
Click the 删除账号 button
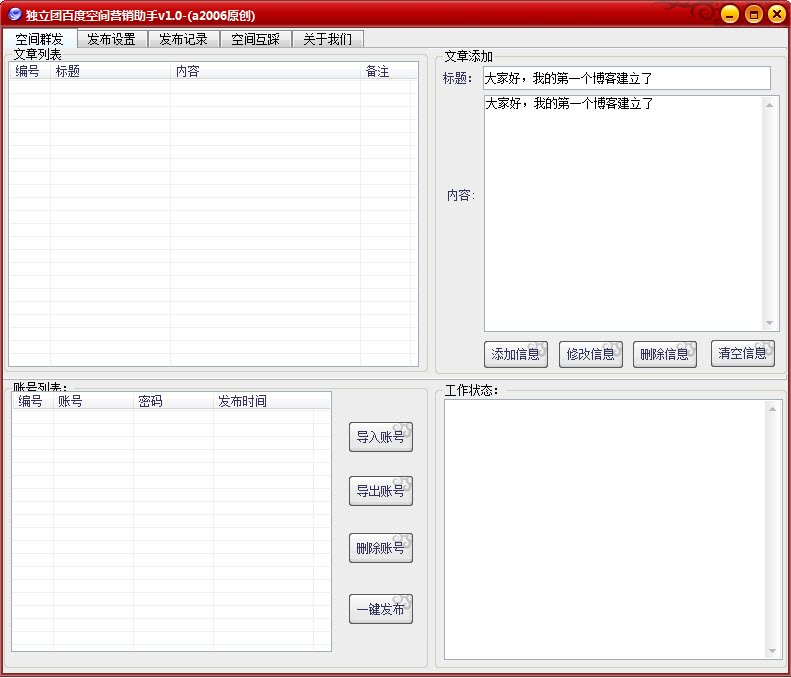coord(381,548)
